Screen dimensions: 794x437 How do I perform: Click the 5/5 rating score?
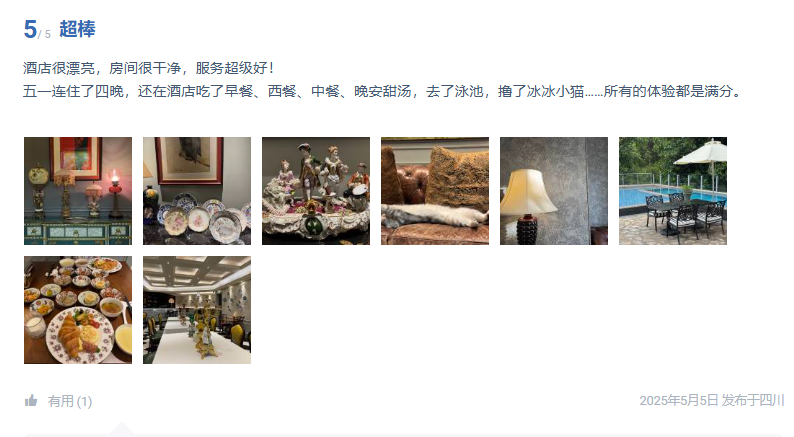37,29
